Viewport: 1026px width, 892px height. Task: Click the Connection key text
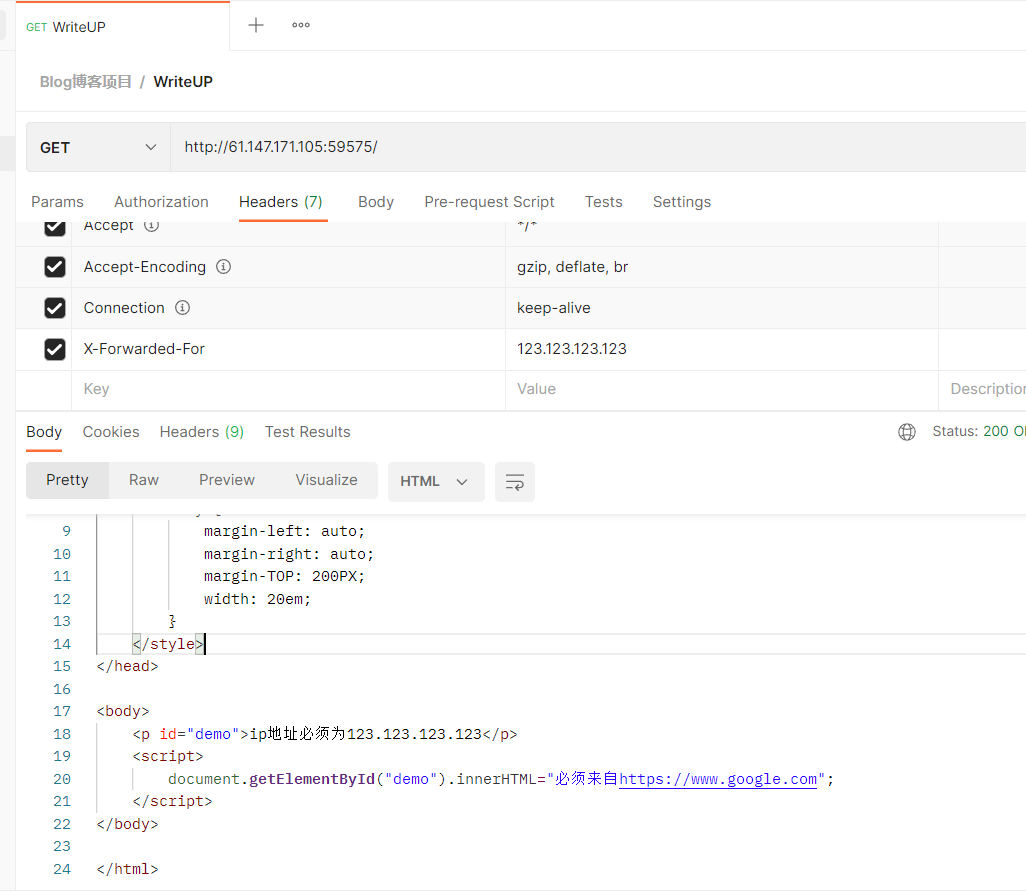(124, 308)
